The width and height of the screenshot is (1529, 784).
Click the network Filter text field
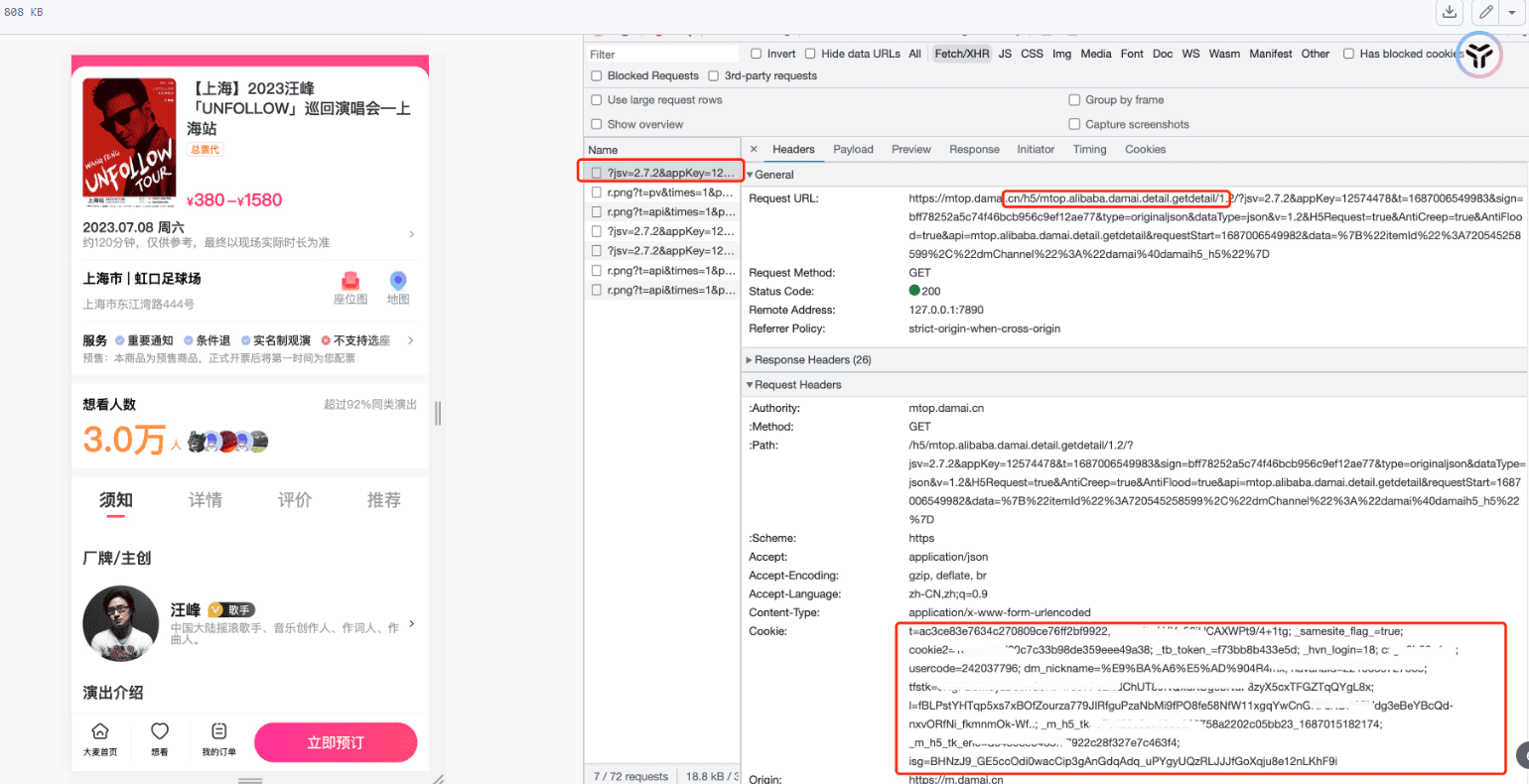[662, 54]
